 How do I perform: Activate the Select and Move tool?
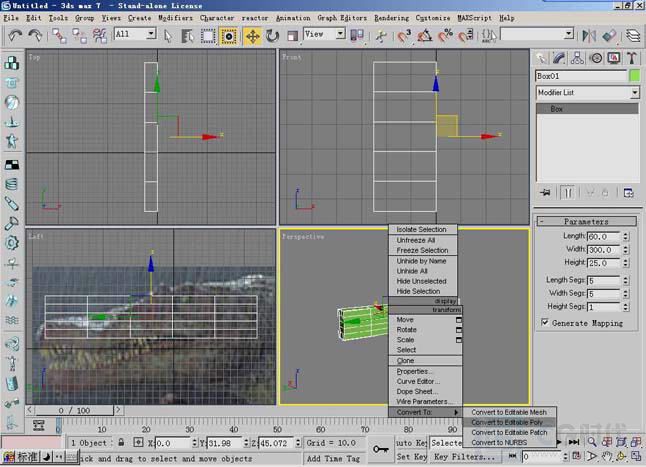252,36
